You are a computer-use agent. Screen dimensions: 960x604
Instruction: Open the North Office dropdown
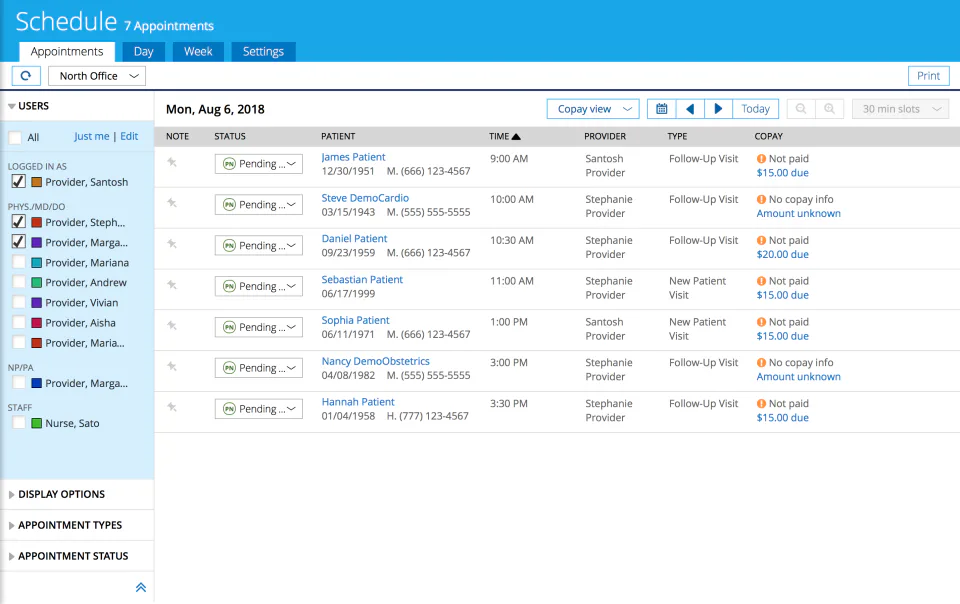tap(96, 75)
